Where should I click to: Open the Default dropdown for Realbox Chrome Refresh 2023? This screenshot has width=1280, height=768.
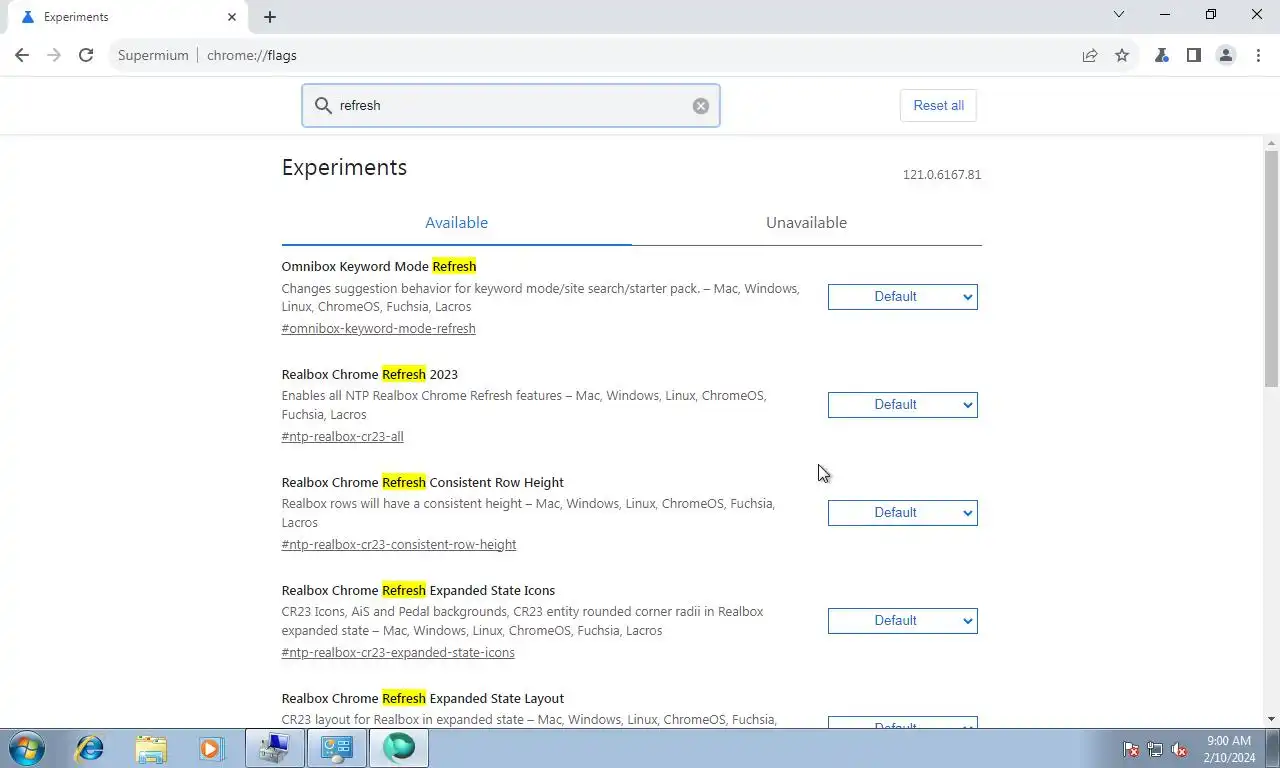point(902,405)
